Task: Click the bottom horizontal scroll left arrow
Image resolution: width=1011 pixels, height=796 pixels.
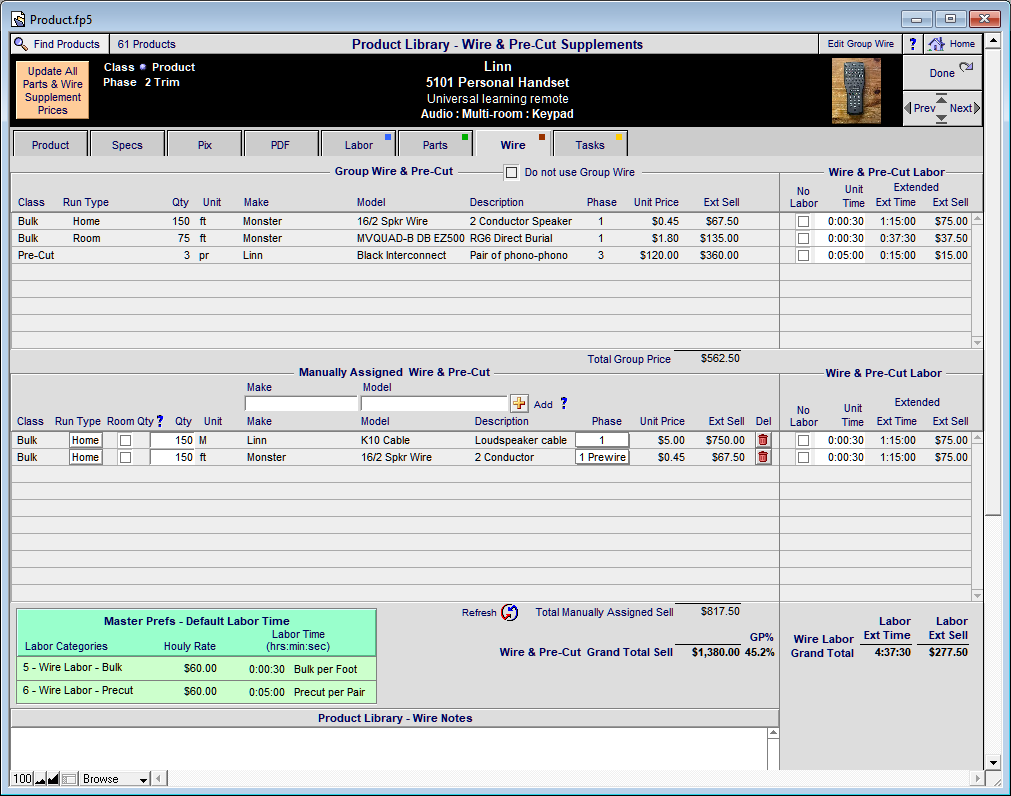Action: [159, 779]
